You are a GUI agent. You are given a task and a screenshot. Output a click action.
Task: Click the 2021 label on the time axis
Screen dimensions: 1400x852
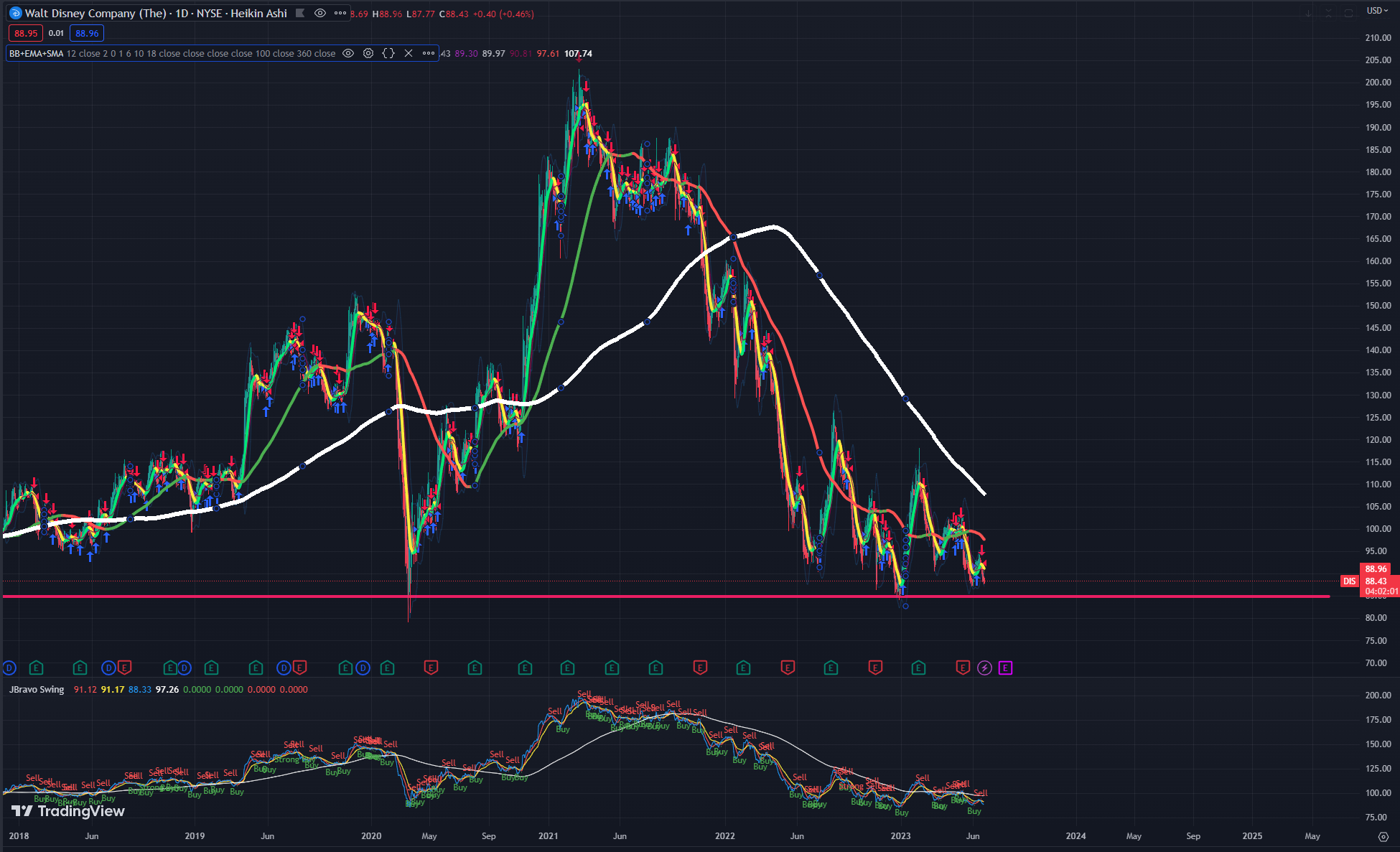coord(548,836)
